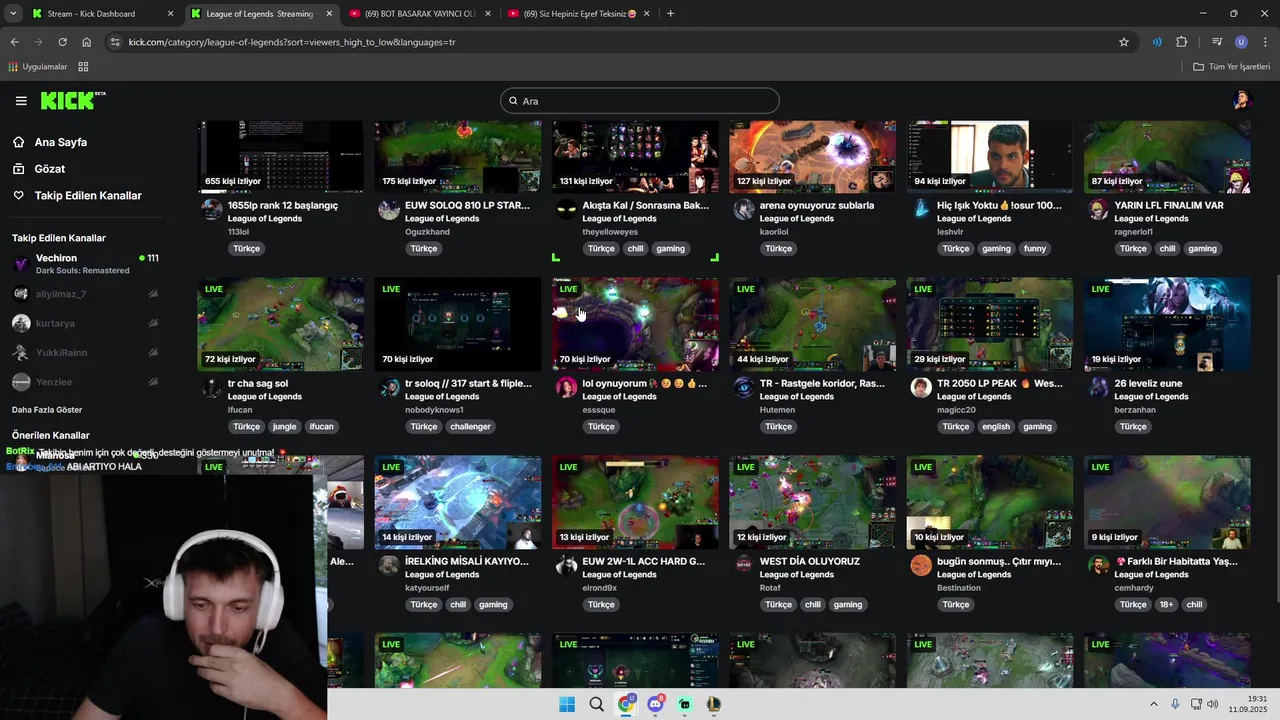Go to browser home page
The width and height of the screenshot is (1280, 720).
point(86,42)
